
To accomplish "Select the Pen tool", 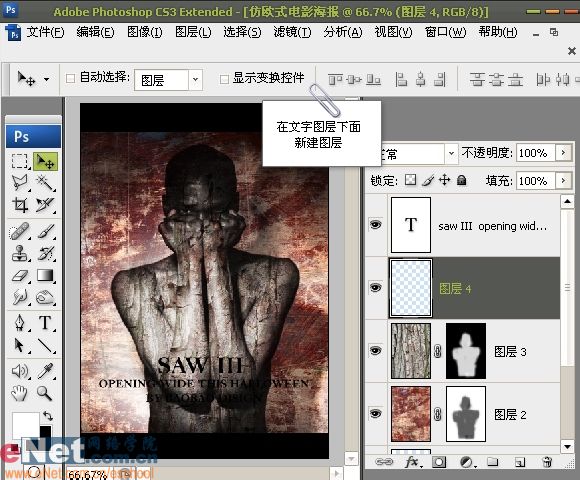I will (x=20, y=323).
